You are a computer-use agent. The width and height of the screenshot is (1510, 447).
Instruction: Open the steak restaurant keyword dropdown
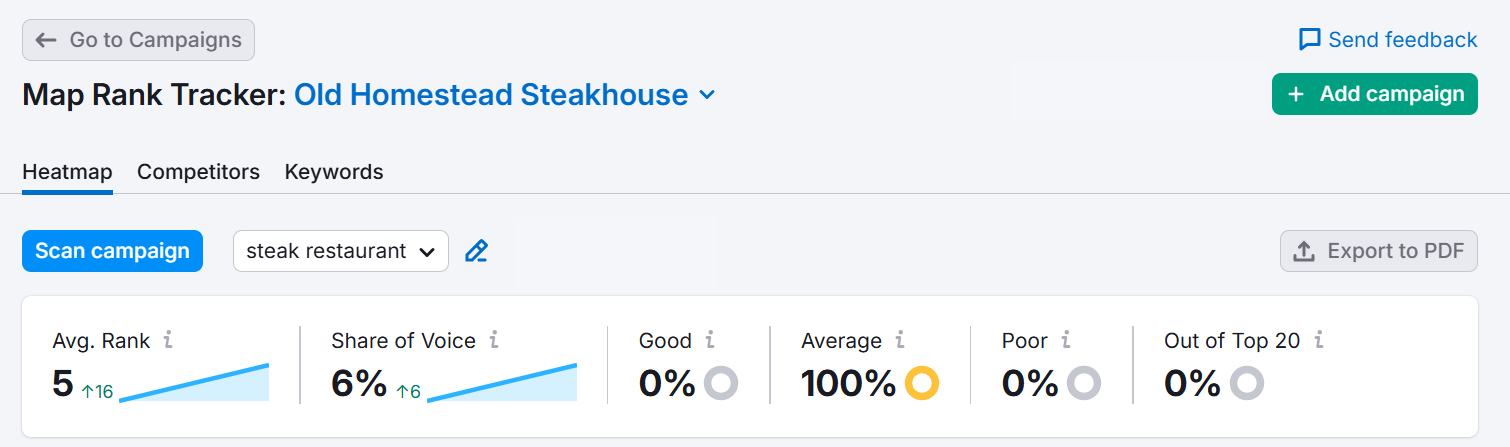[x=340, y=251]
